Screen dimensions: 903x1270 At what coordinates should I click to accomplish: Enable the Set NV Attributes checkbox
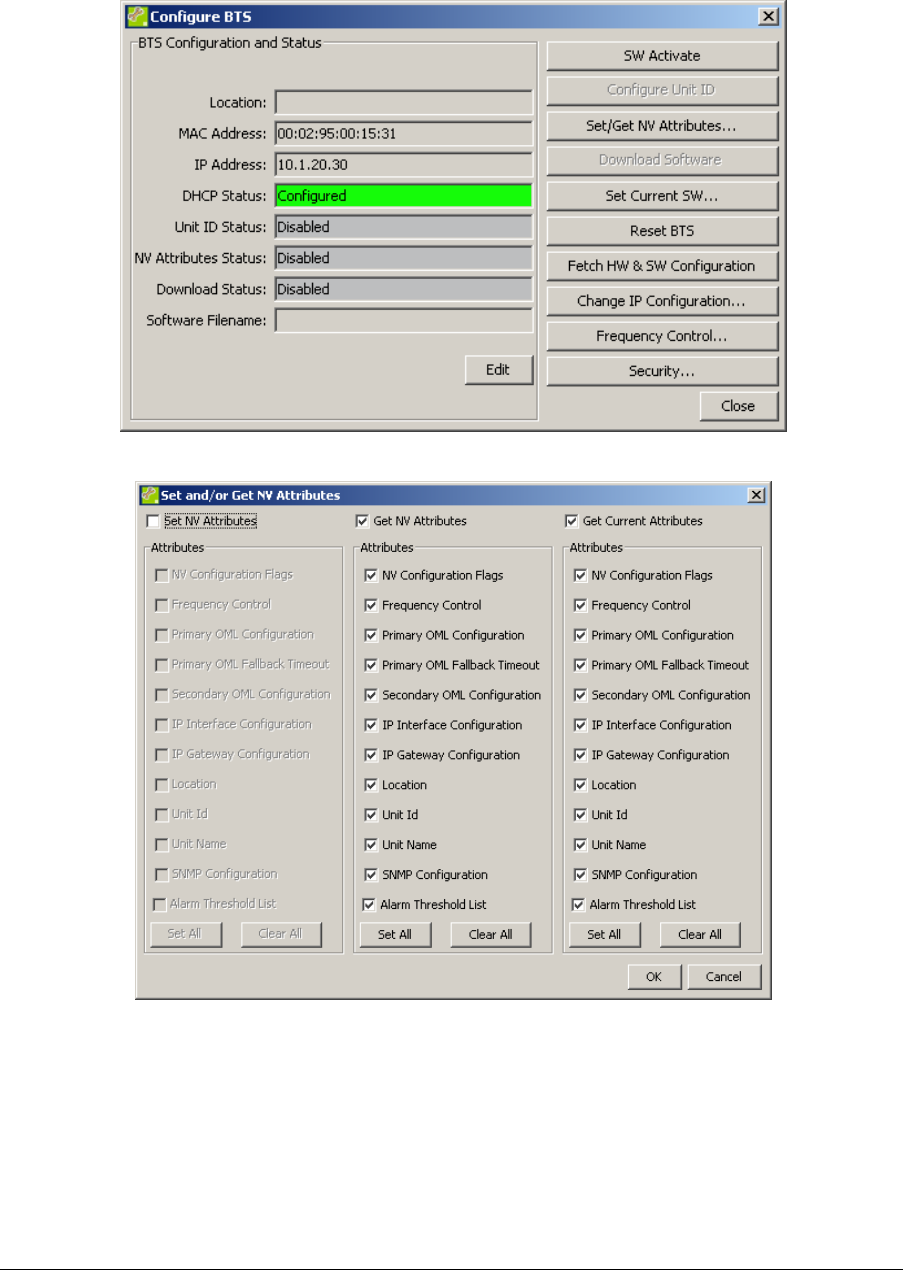153,521
